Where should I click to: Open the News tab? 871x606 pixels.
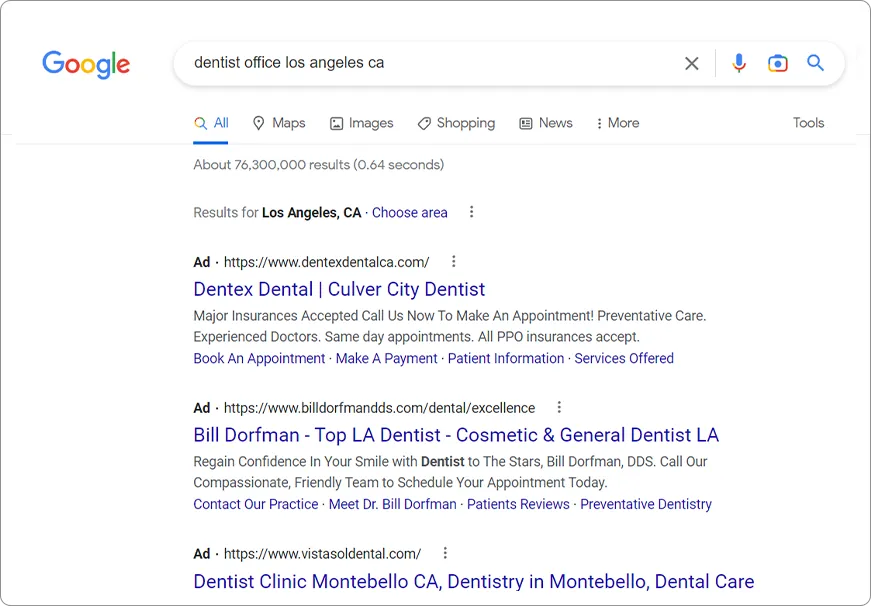tap(545, 123)
